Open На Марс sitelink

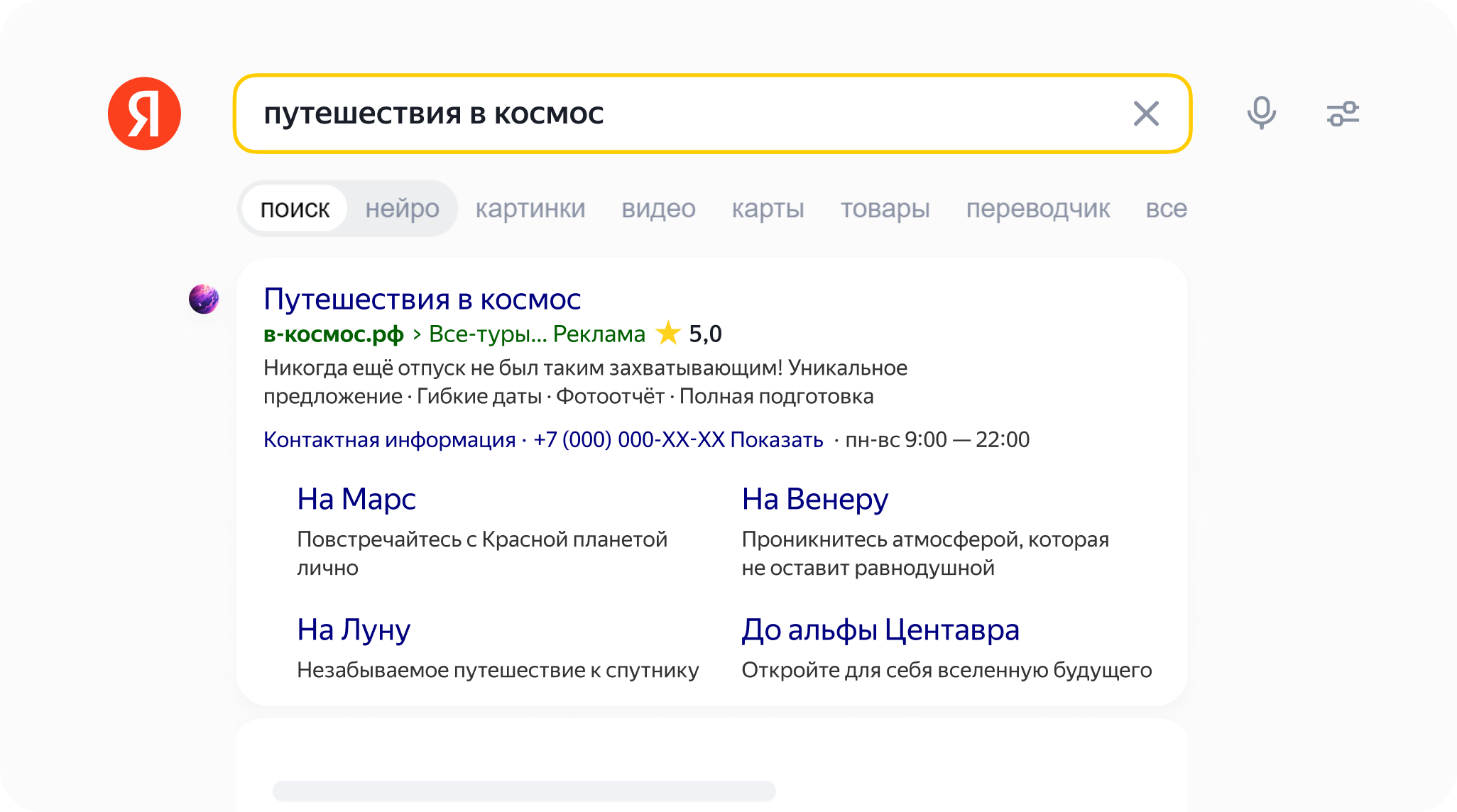[x=356, y=499]
